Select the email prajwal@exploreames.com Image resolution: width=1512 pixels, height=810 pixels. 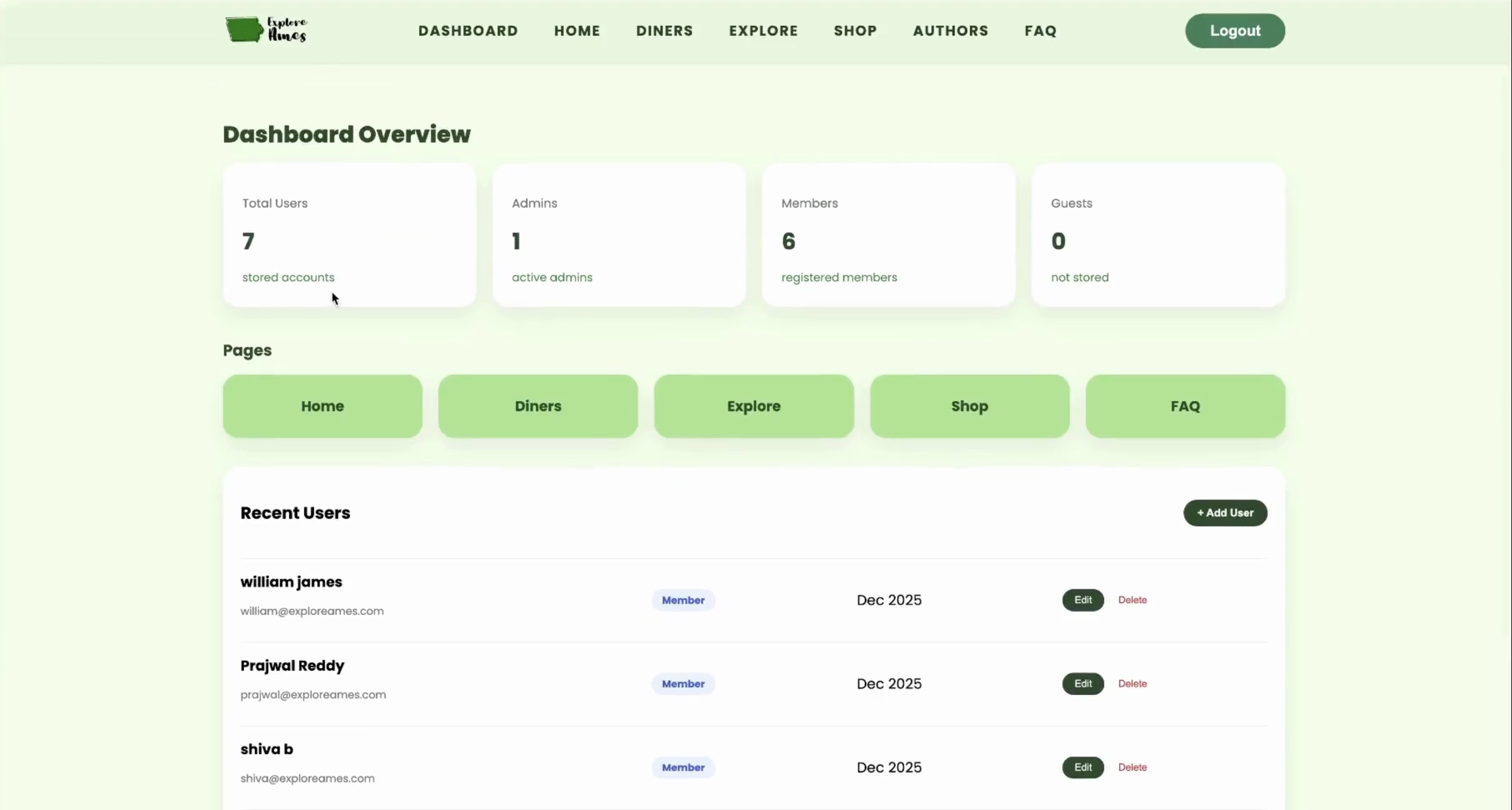click(x=313, y=694)
